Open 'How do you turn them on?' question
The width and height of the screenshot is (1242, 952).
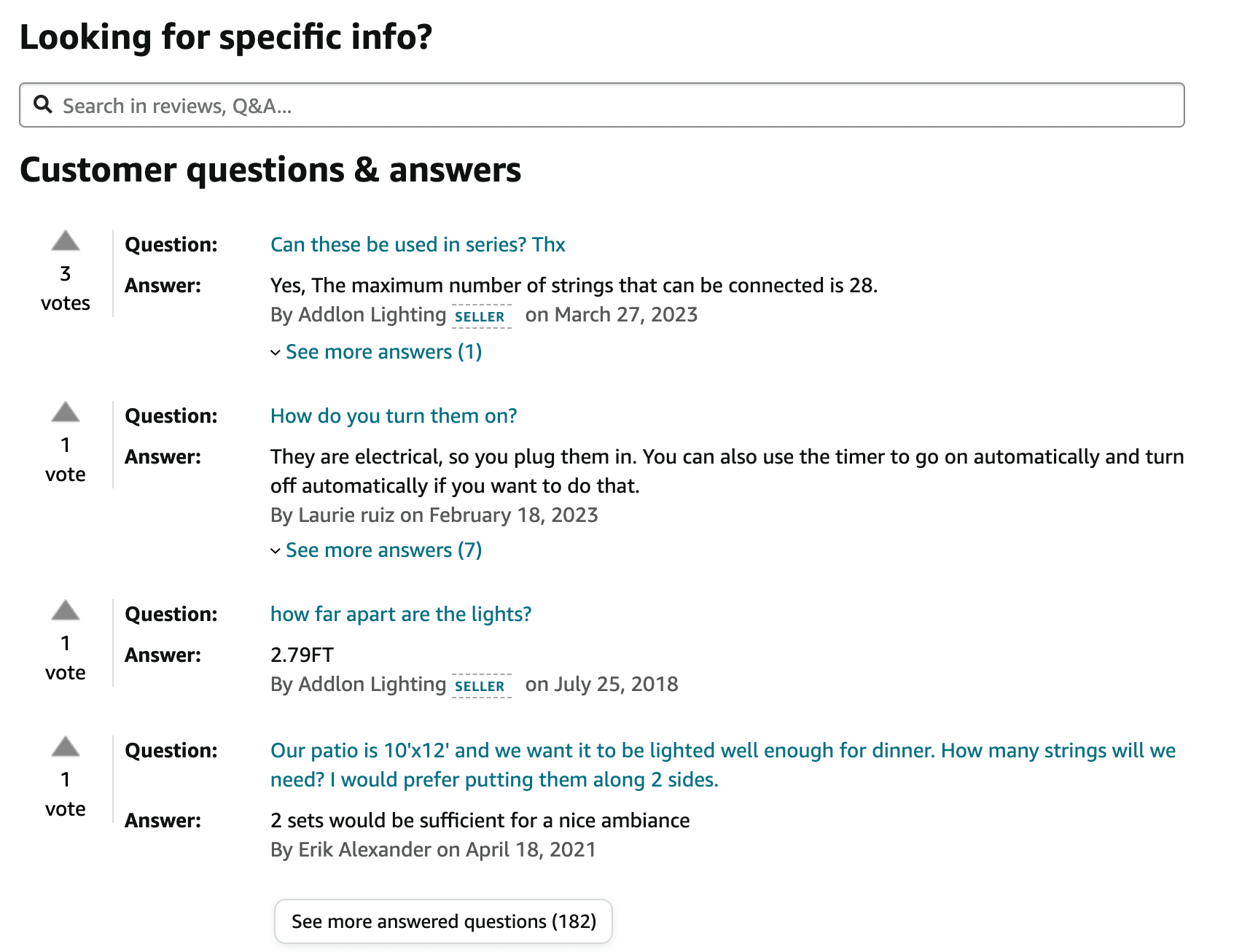point(394,415)
